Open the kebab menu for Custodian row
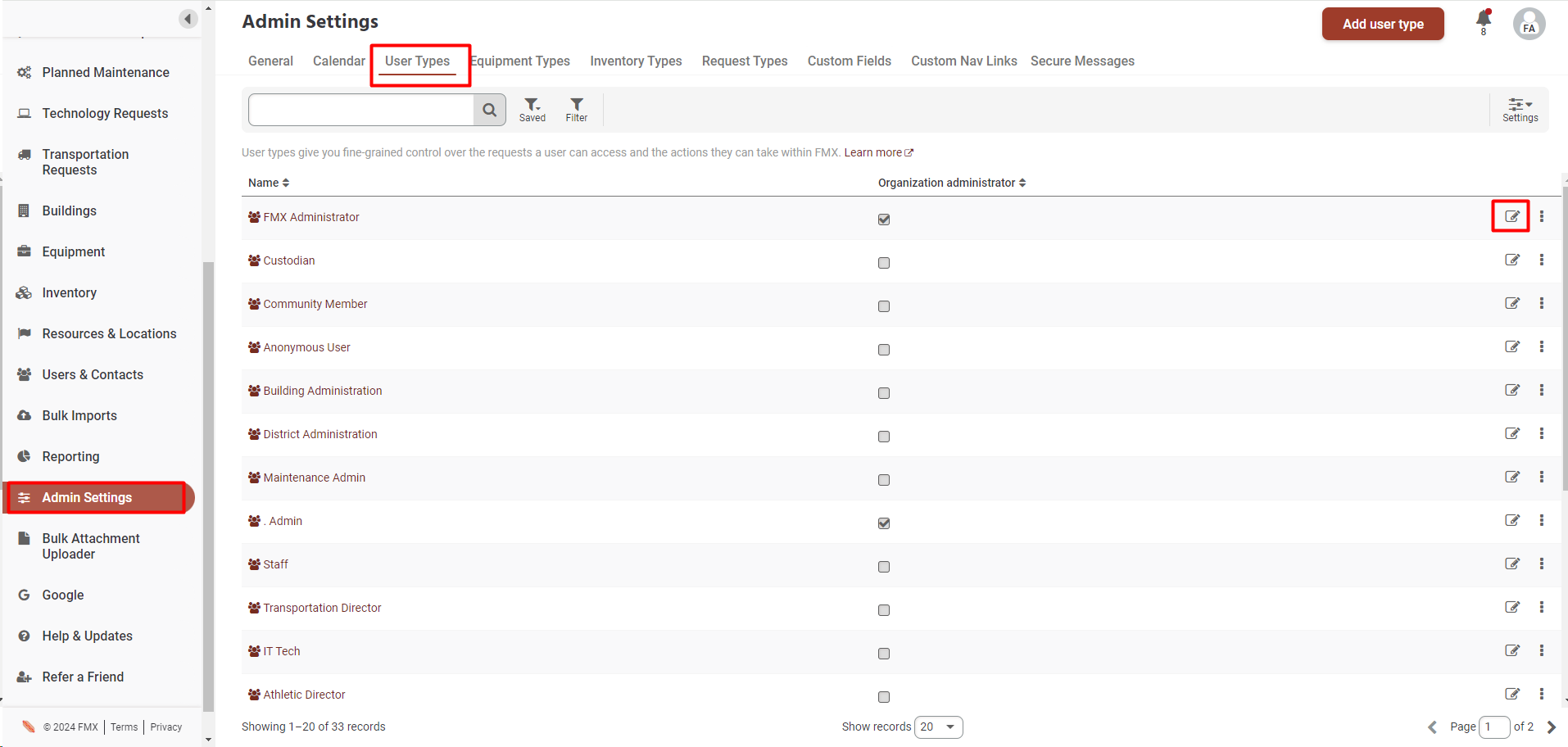The height and width of the screenshot is (747, 1568). [1541, 260]
